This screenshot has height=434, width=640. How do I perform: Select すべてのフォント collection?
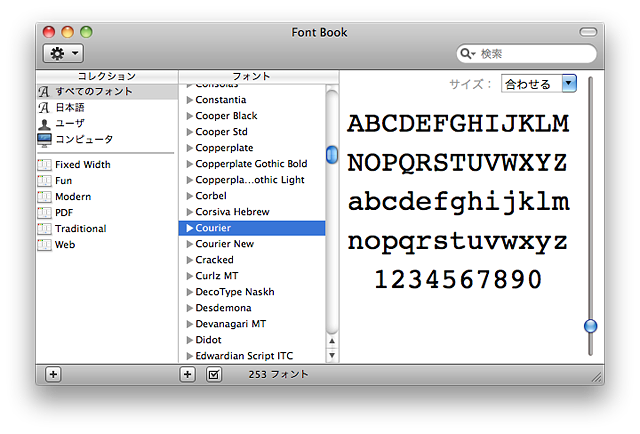click(107, 91)
